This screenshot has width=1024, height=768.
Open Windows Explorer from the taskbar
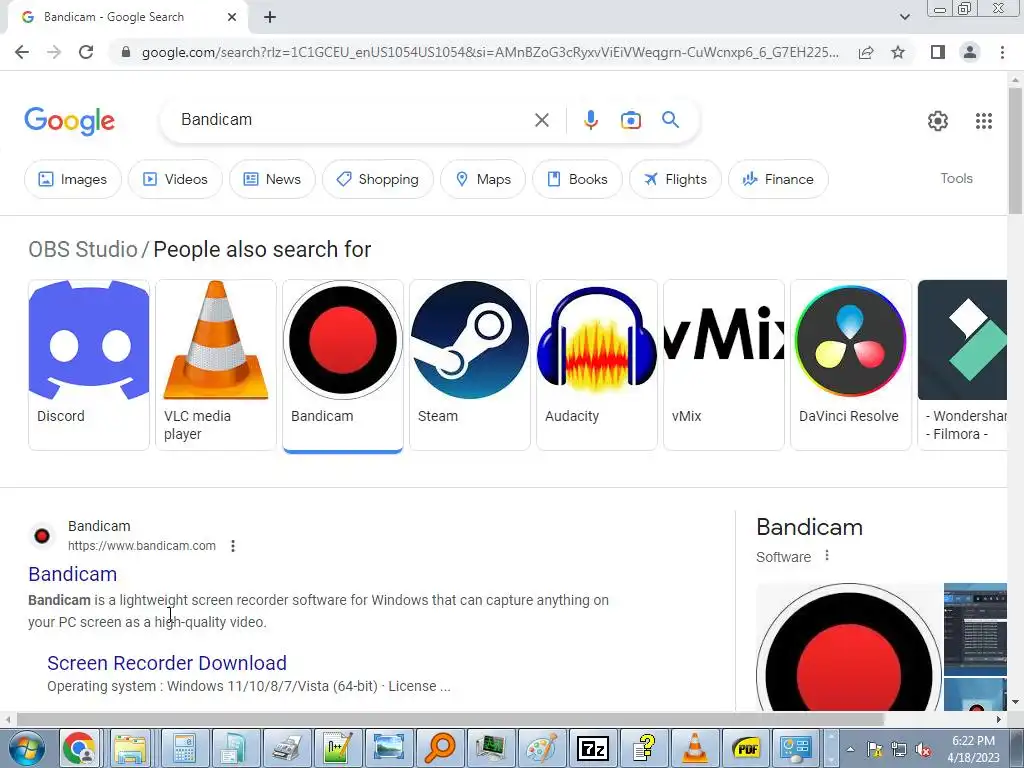tap(130, 748)
